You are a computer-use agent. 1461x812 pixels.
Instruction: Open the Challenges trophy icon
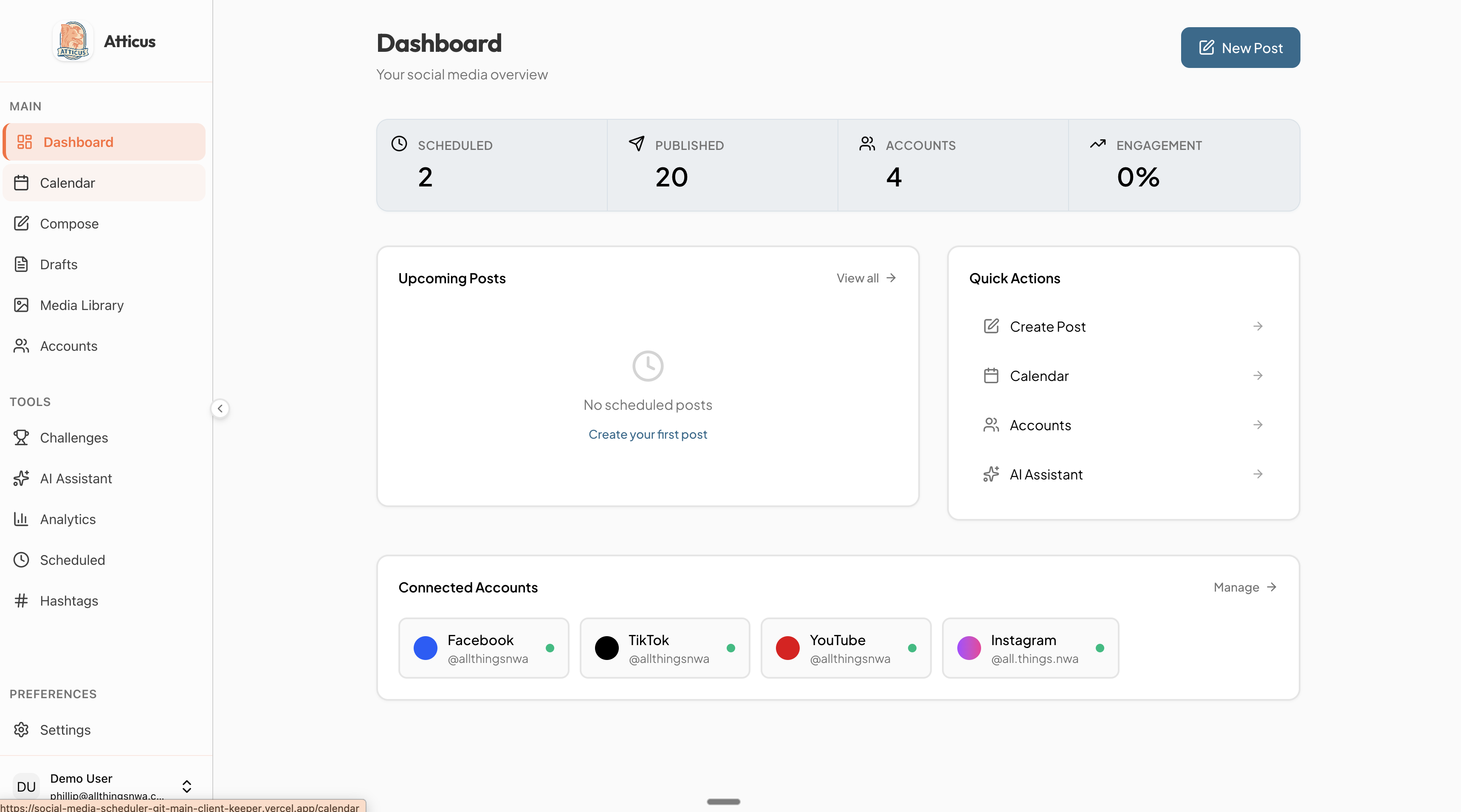(21, 437)
